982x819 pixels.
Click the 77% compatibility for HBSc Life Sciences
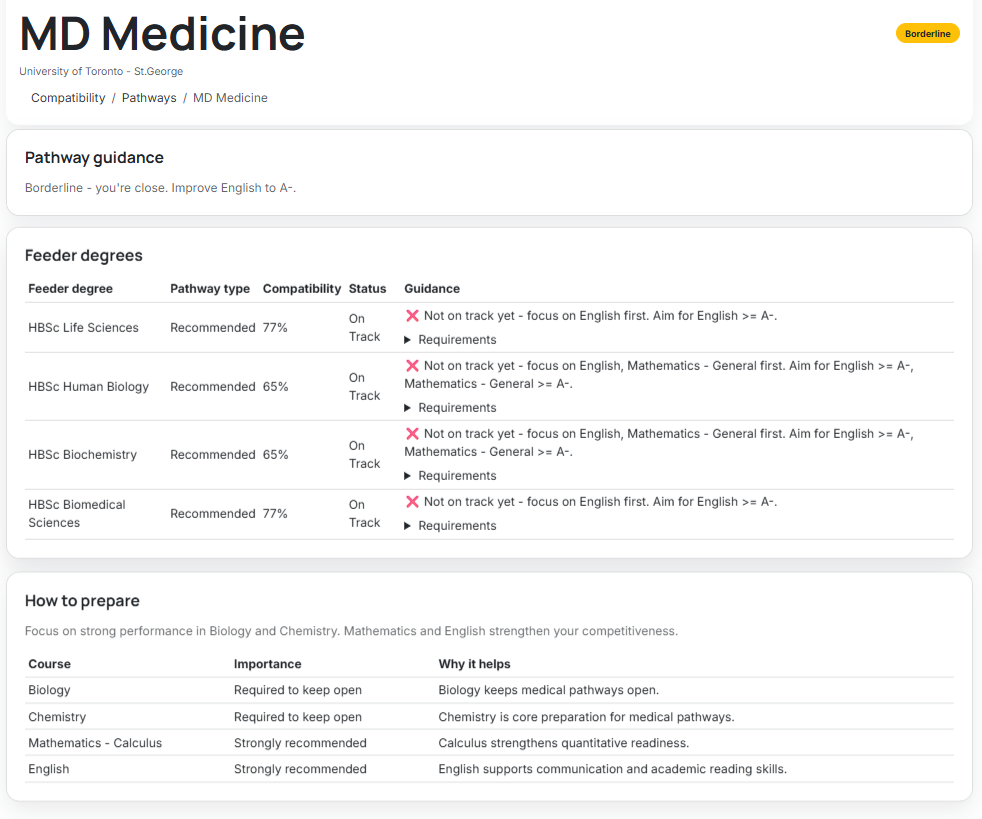point(275,327)
